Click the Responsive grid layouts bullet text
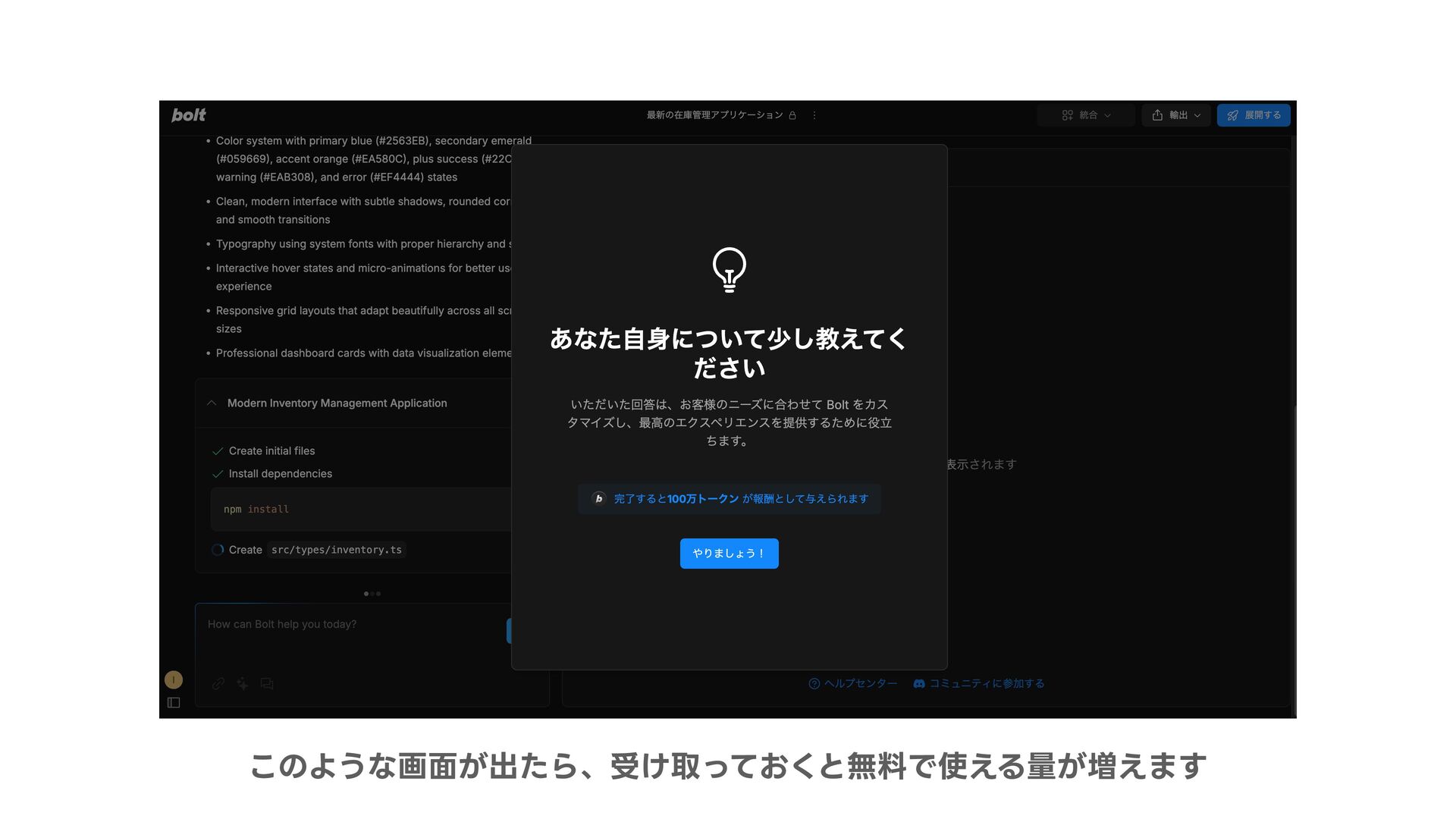This screenshot has height=819, width=1456. click(x=363, y=320)
